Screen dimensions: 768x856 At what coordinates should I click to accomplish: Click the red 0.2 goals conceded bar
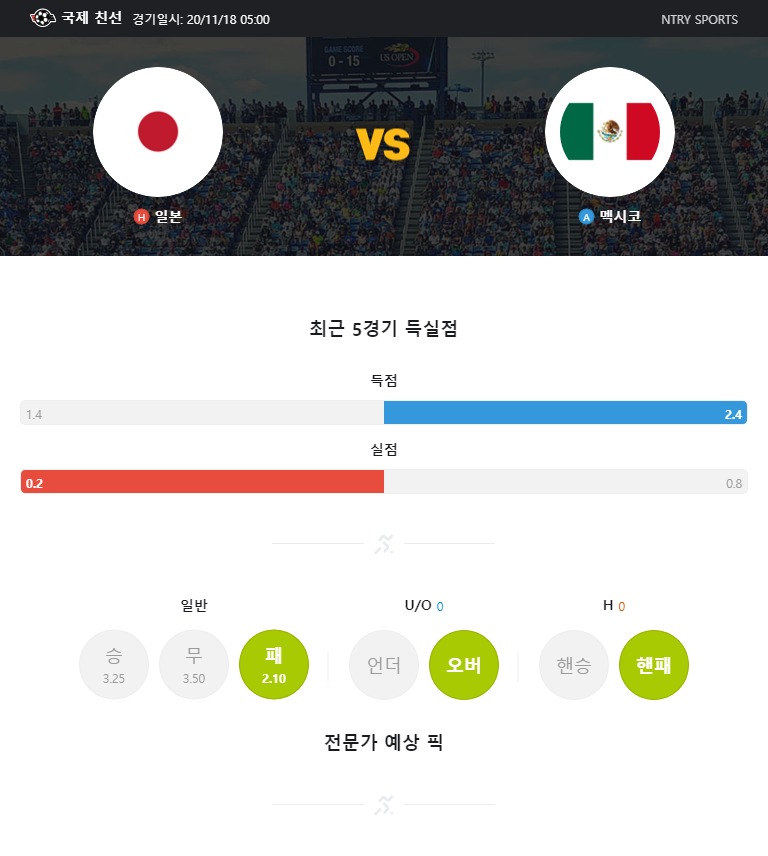point(203,482)
